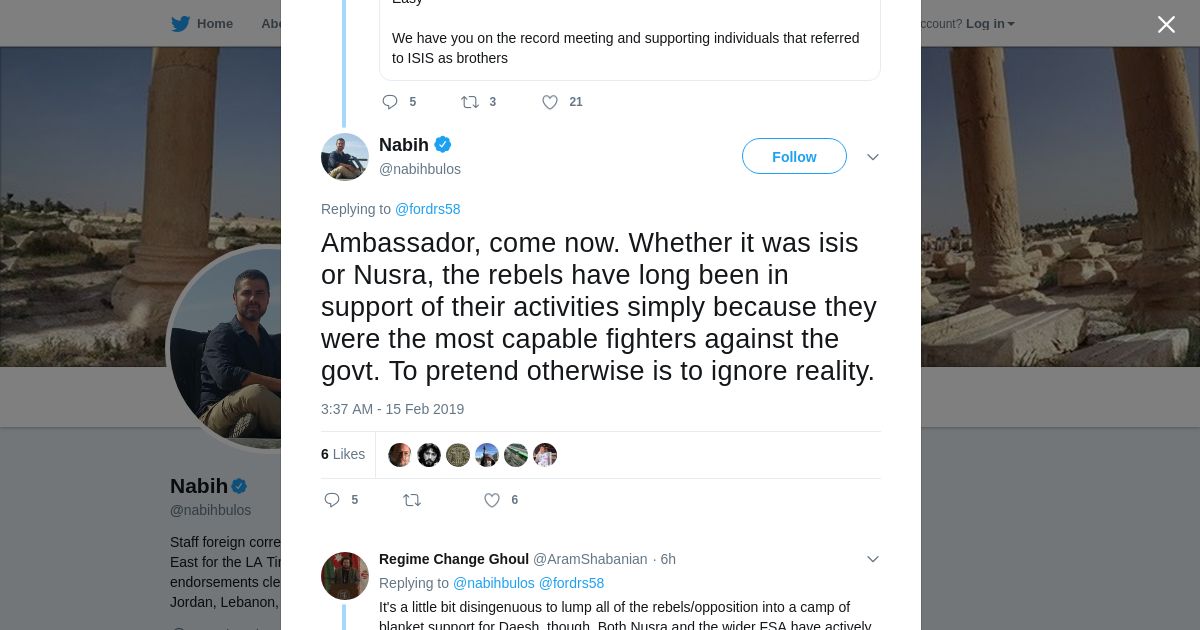Click first liker's avatar thumbnail
Image resolution: width=1200 pixels, height=630 pixels.
(x=400, y=455)
